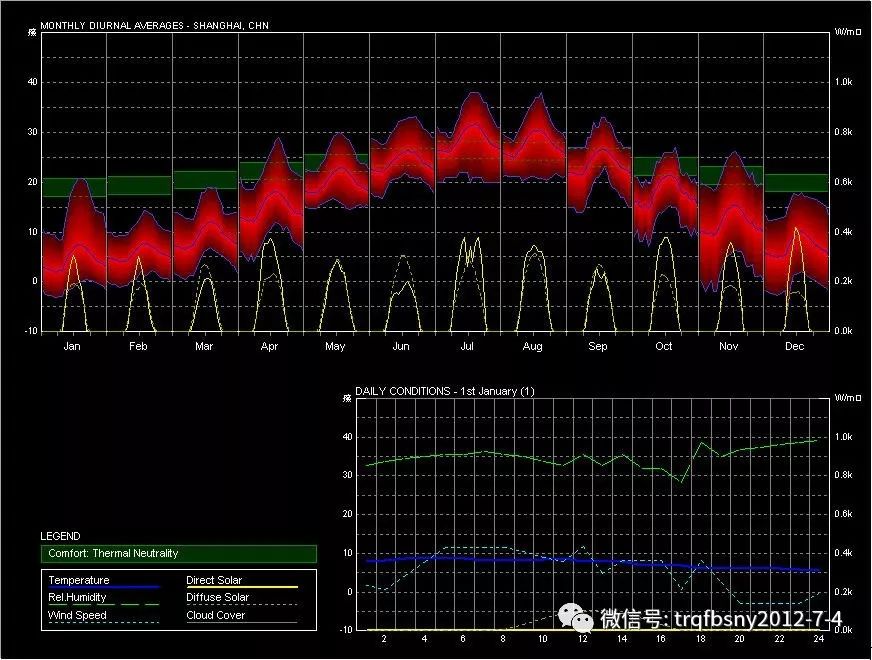
Task: Click the LEGEND heading text
Action: [60, 536]
